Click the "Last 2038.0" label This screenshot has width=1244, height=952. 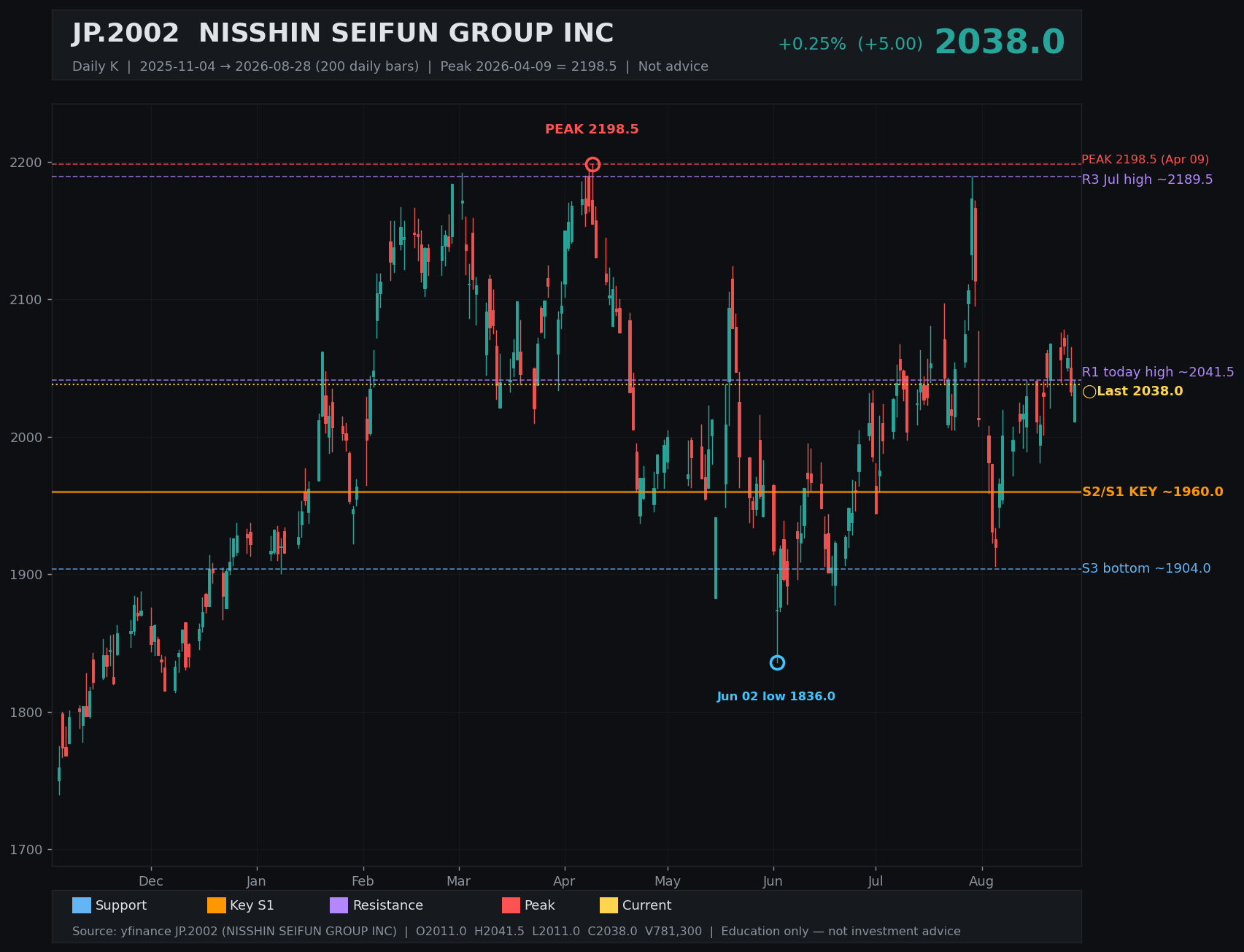click(1140, 392)
